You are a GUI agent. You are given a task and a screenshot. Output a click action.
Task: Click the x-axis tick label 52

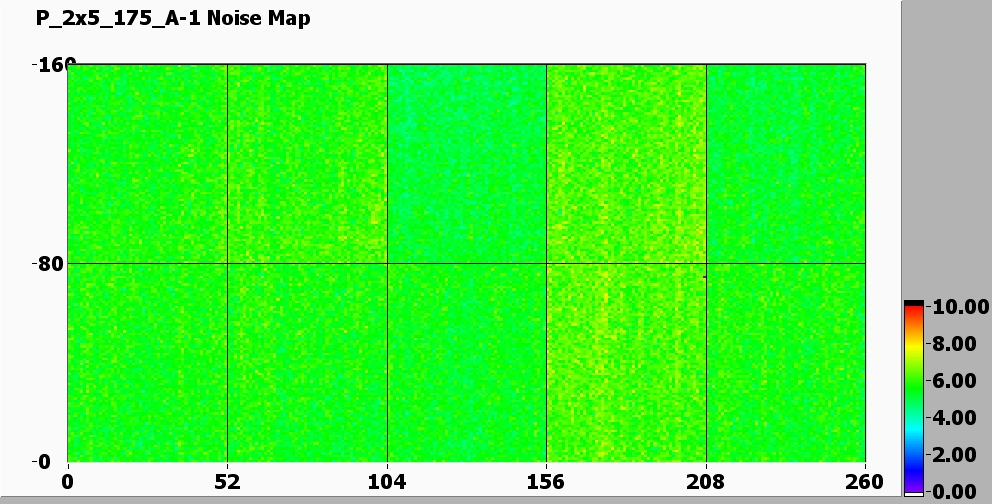pyautogui.click(x=227, y=482)
